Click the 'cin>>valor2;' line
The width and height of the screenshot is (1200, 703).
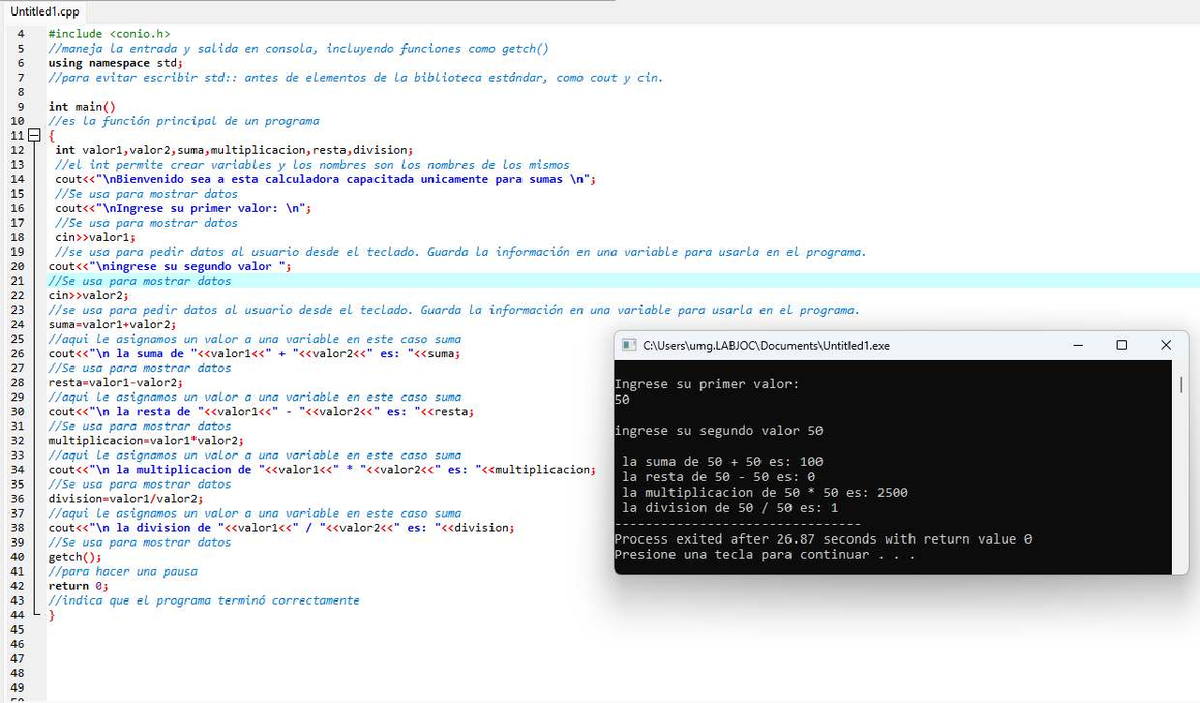(88, 295)
